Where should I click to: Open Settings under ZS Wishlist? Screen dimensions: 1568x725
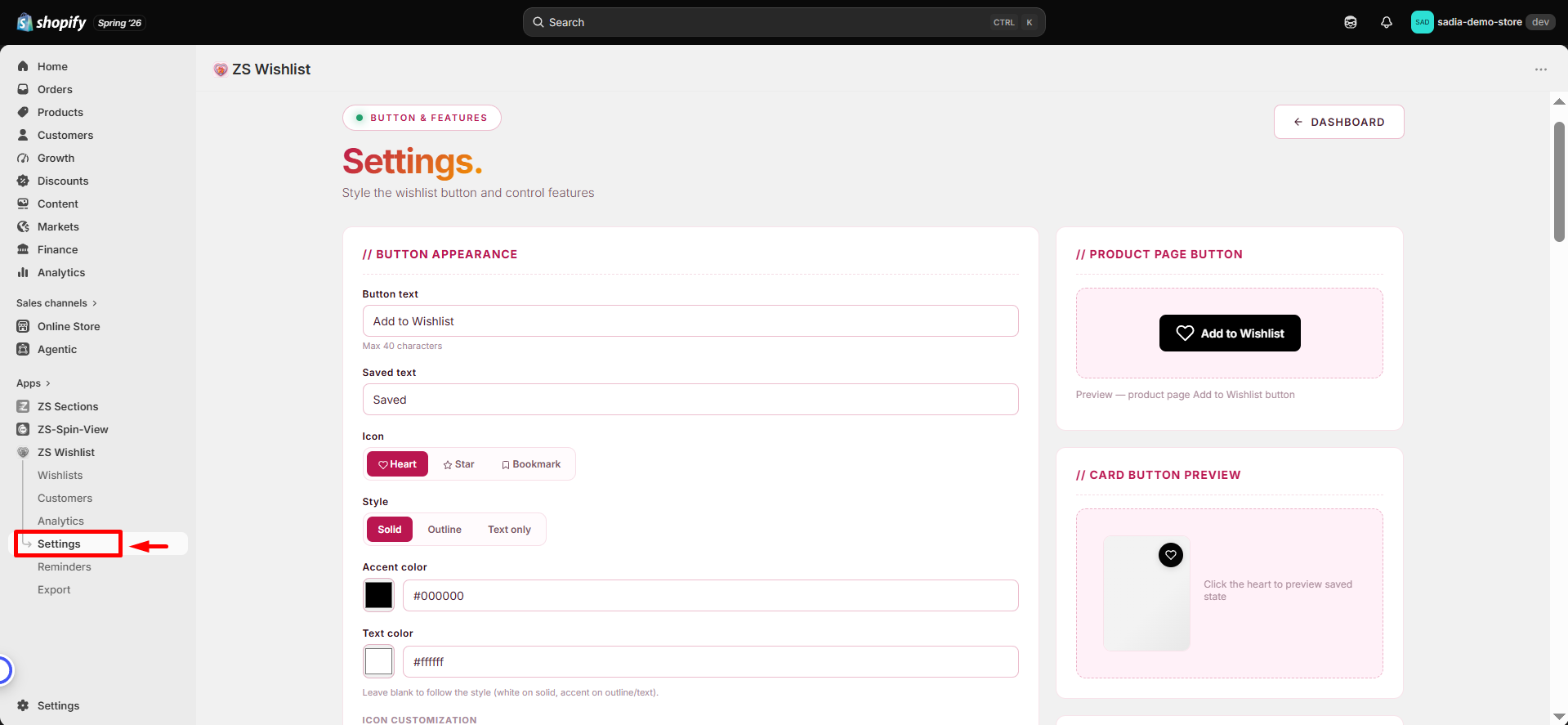tap(59, 544)
